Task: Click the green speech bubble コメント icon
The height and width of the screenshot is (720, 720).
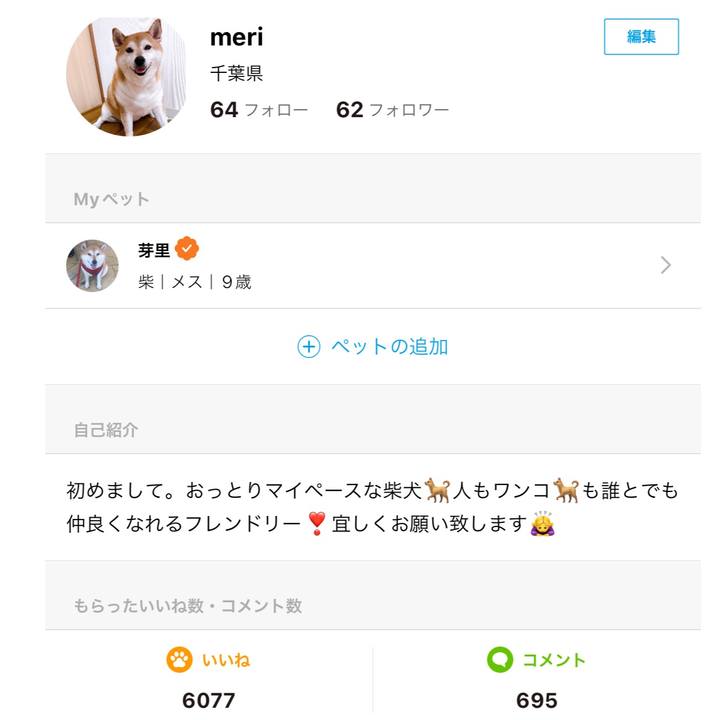Action: click(x=499, y=660)
